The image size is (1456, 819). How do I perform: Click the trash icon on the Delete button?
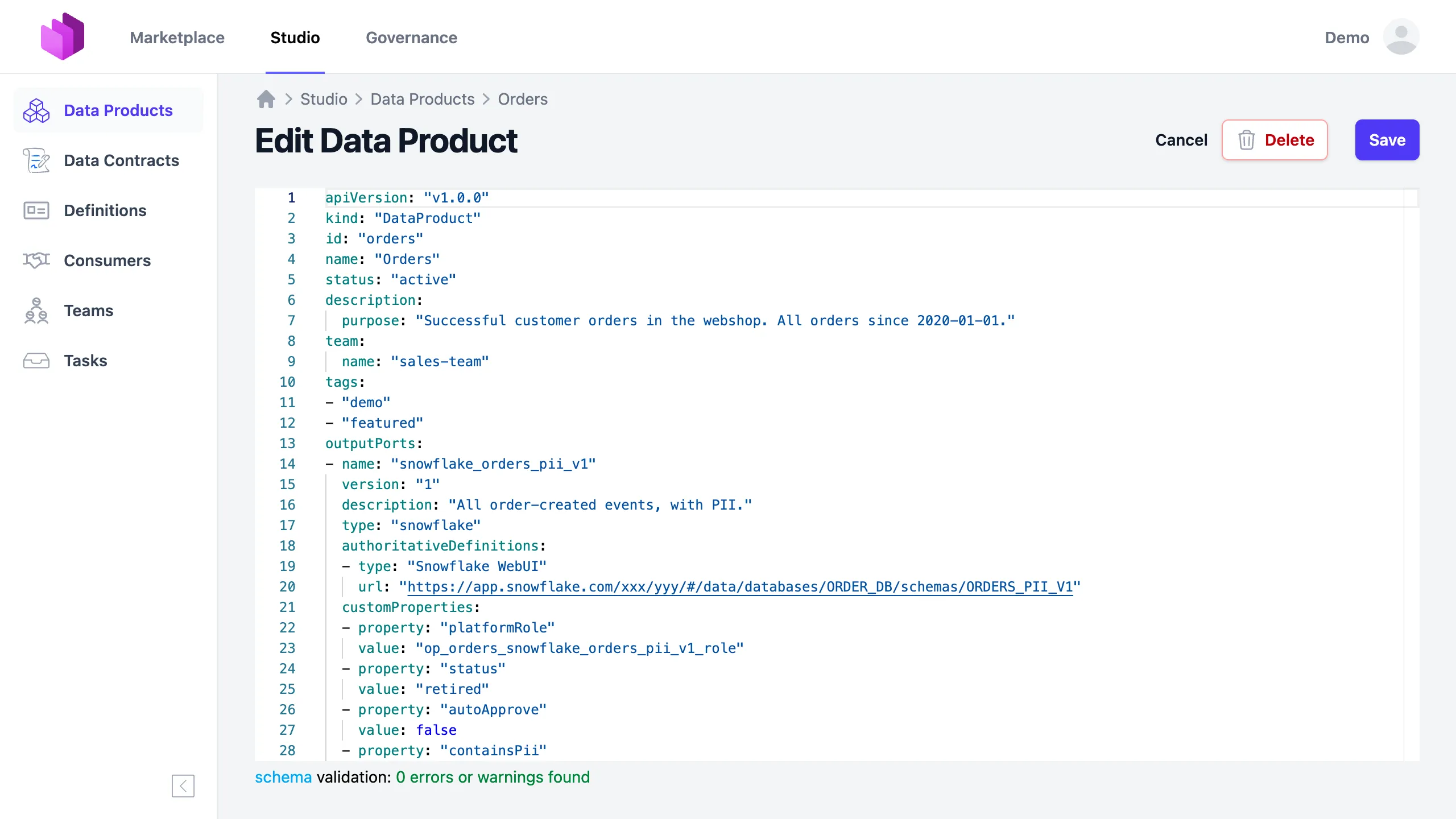coord(1247,140)
